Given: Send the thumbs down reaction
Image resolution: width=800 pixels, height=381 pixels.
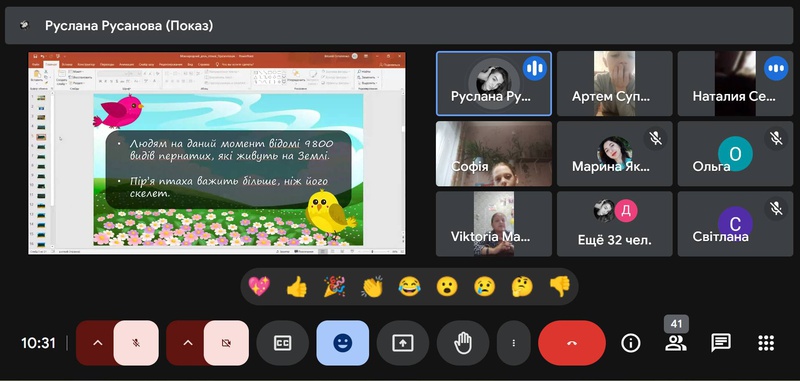Looking at the screenshot, I should [x=560, y=287].
